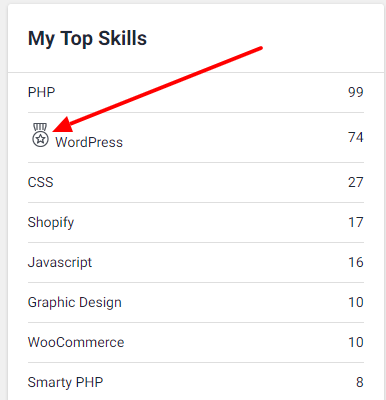Click the certification medal icon beside WordPress
The image size is (386, 400).
(x=40, y=135)
